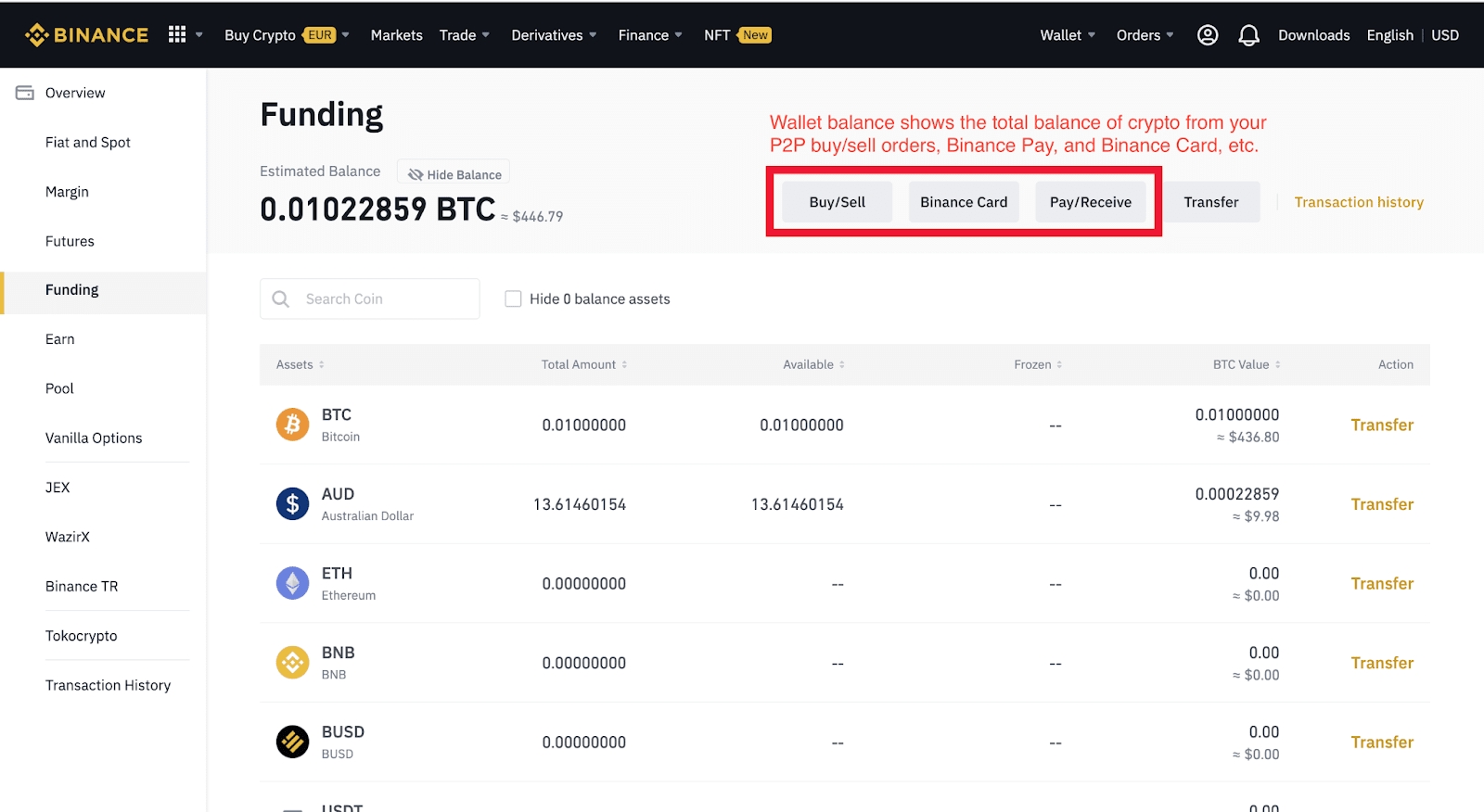
Task: Select Earn in the sidebar
Action: coord(60,339)
